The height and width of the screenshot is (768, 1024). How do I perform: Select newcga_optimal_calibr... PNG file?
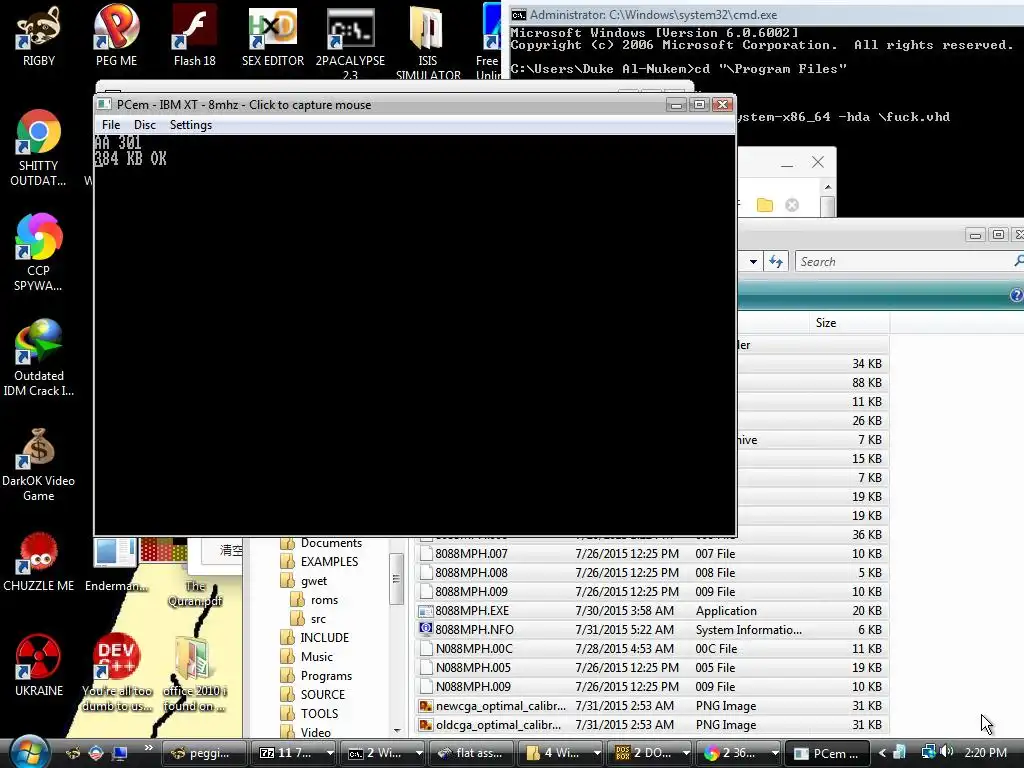[x=651, y=705]
